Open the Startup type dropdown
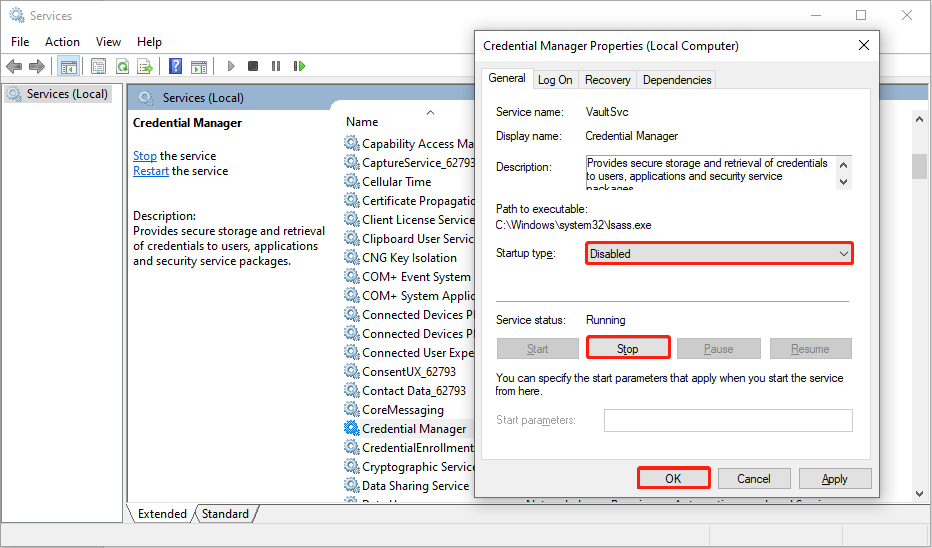This screenshot has width=932, height=548. pyautogui.click(x=719, y=253)
